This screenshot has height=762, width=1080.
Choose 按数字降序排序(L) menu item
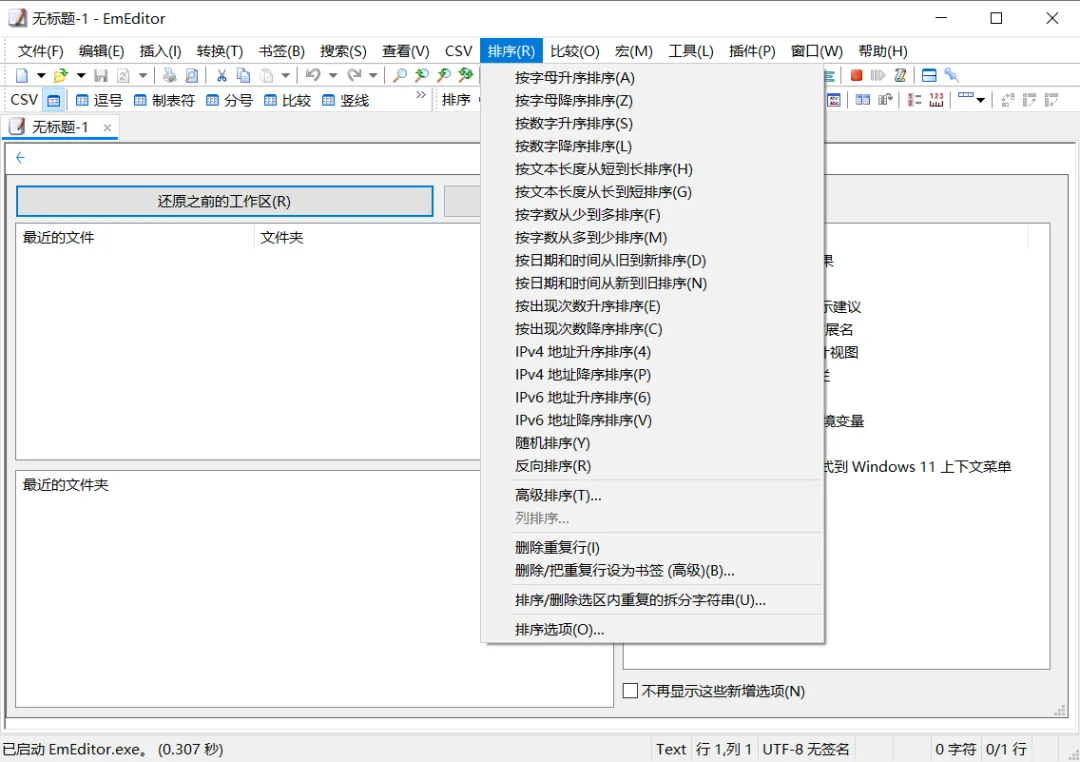pyautogui.click(x=652, y=146)
